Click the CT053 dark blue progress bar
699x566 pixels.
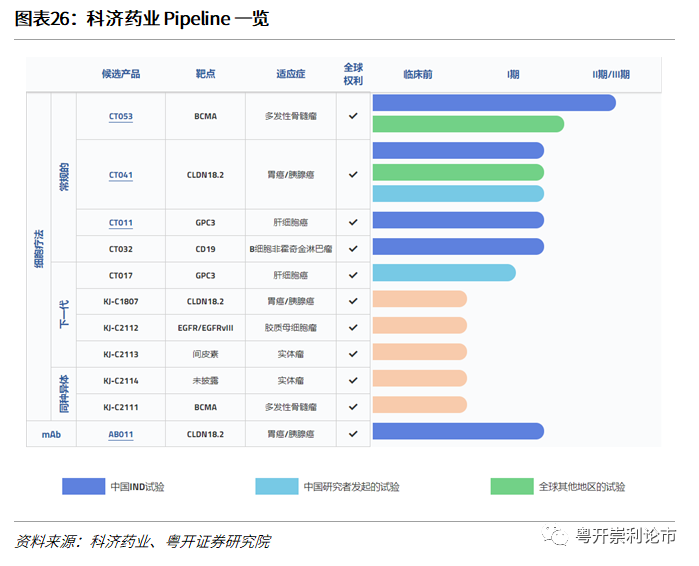coord(494,103)
